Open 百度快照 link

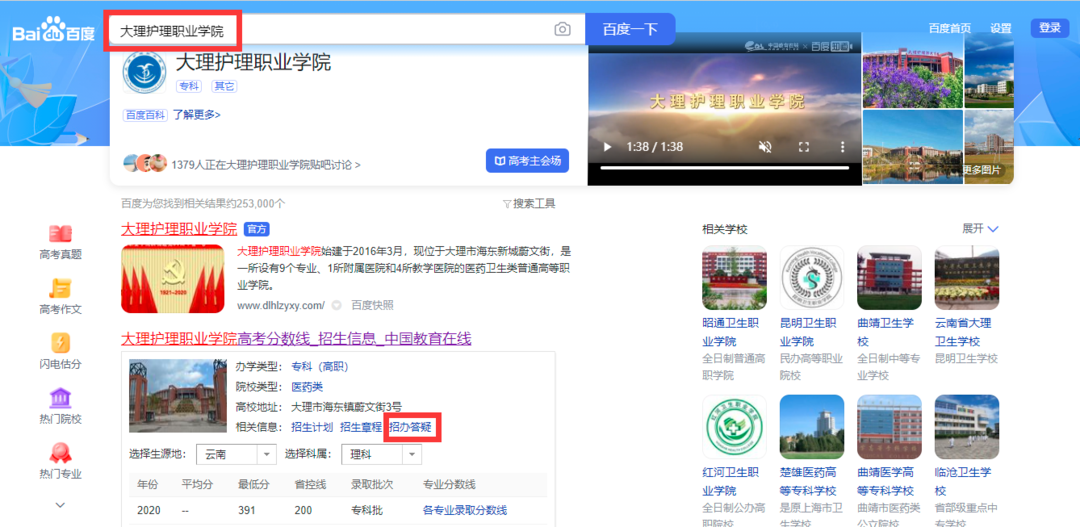pyautogui.click(x=373, y=304)
